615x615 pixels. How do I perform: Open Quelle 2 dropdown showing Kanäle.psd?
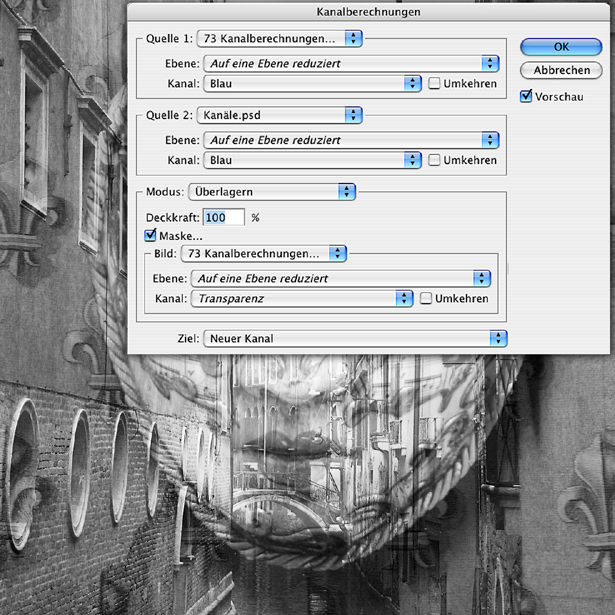tap(279, 115)
